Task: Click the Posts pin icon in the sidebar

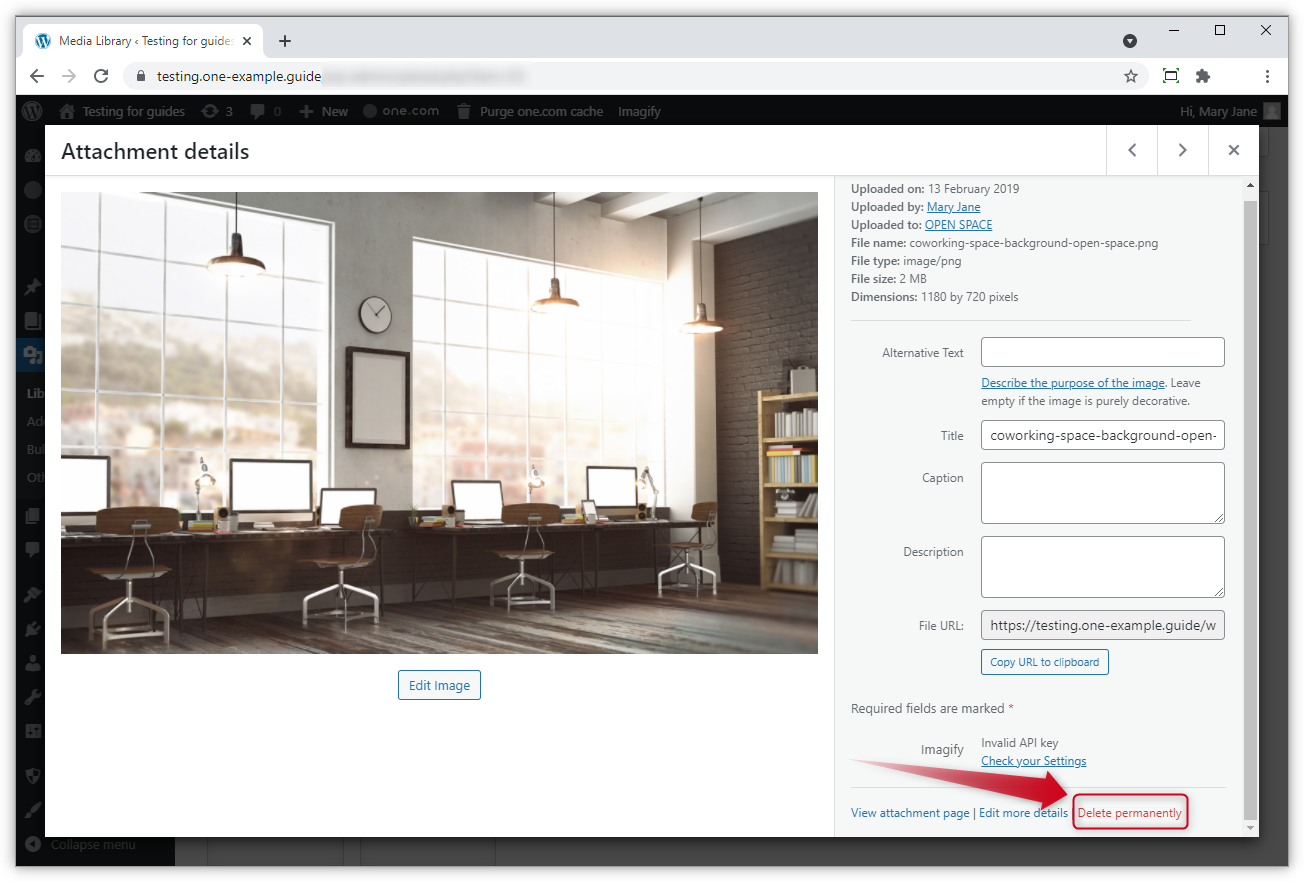Action: tap(31, 286)
